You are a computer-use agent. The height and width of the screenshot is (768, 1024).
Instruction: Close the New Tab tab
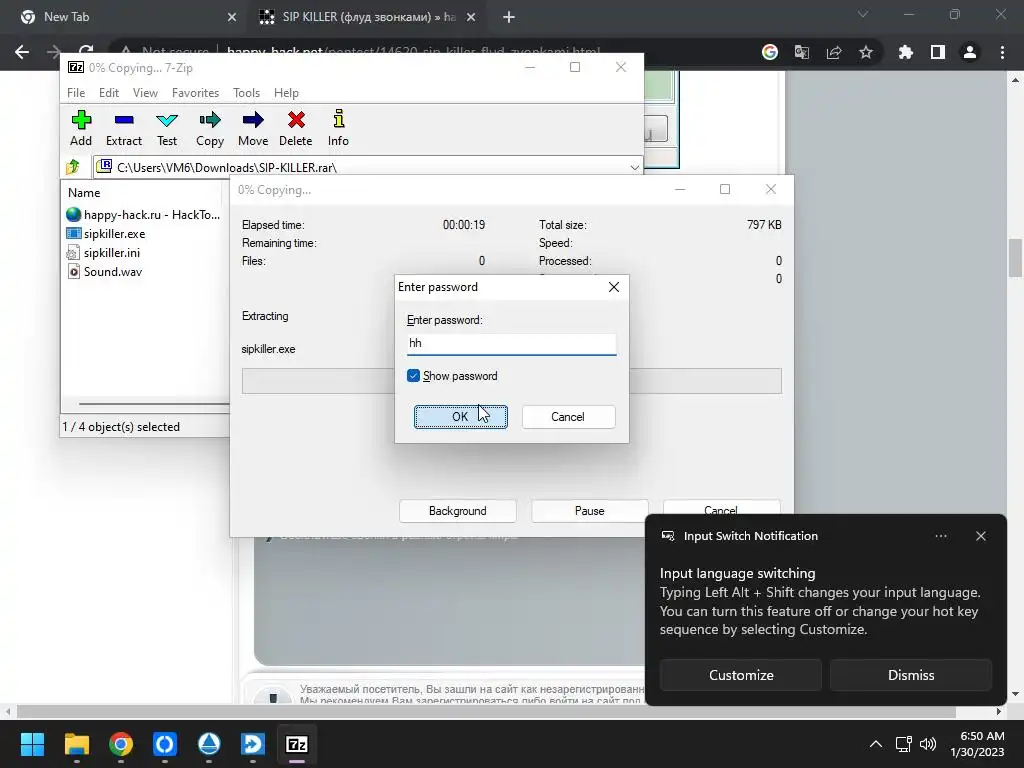point(232,17)
